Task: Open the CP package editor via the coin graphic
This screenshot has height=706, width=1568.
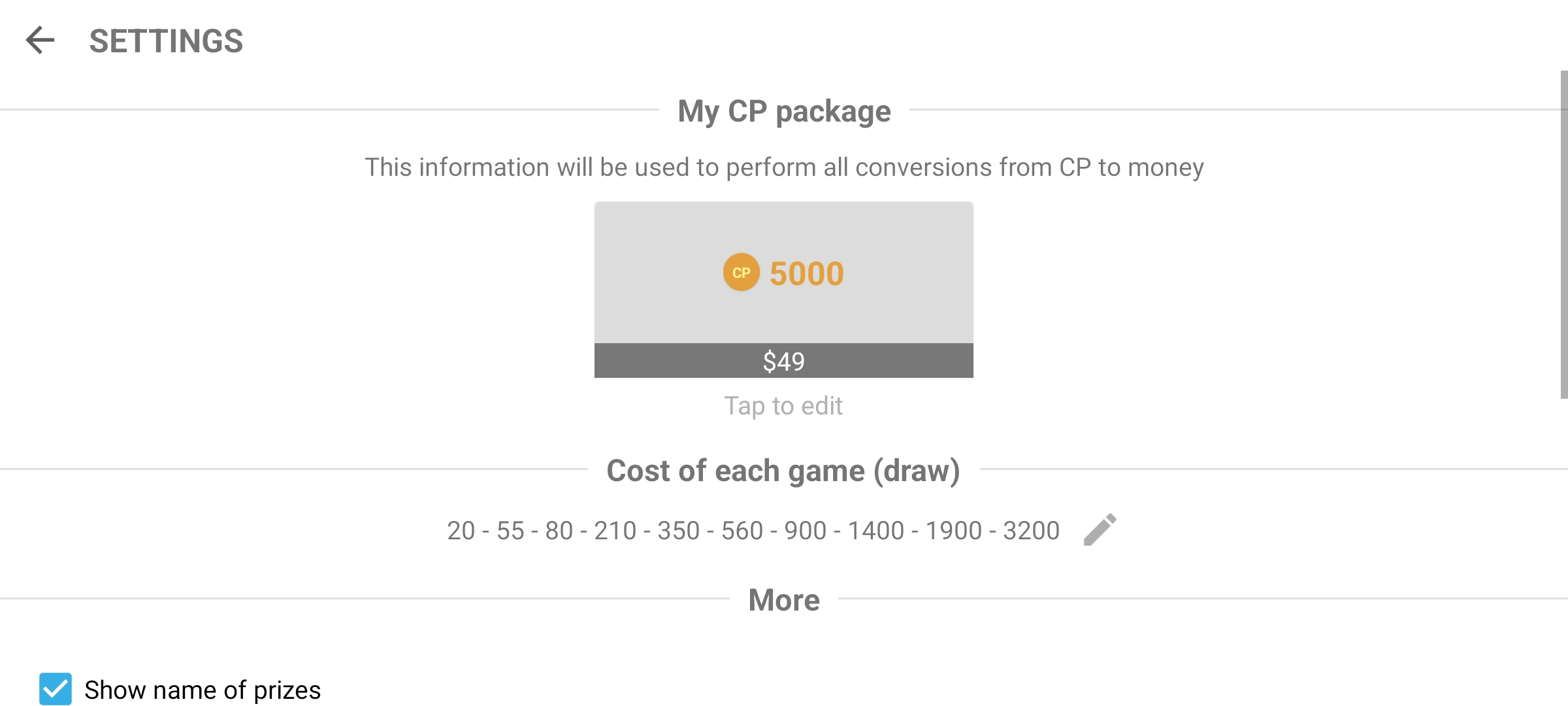Action: coord(740,272)
